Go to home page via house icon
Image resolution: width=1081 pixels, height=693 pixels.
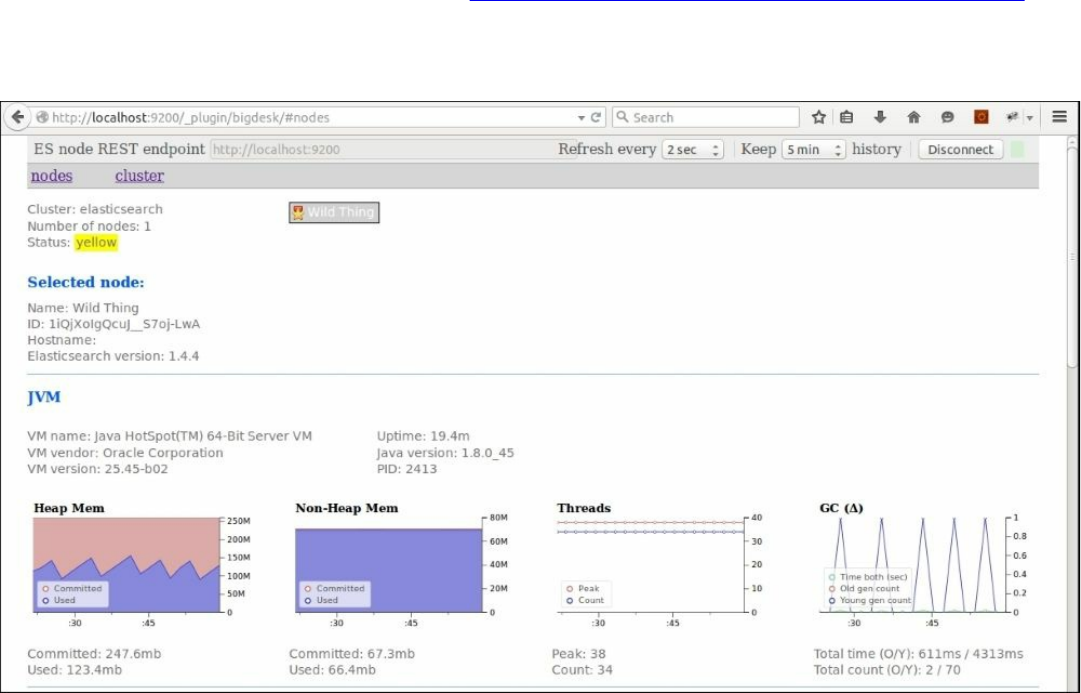click(x=913, y=117)
